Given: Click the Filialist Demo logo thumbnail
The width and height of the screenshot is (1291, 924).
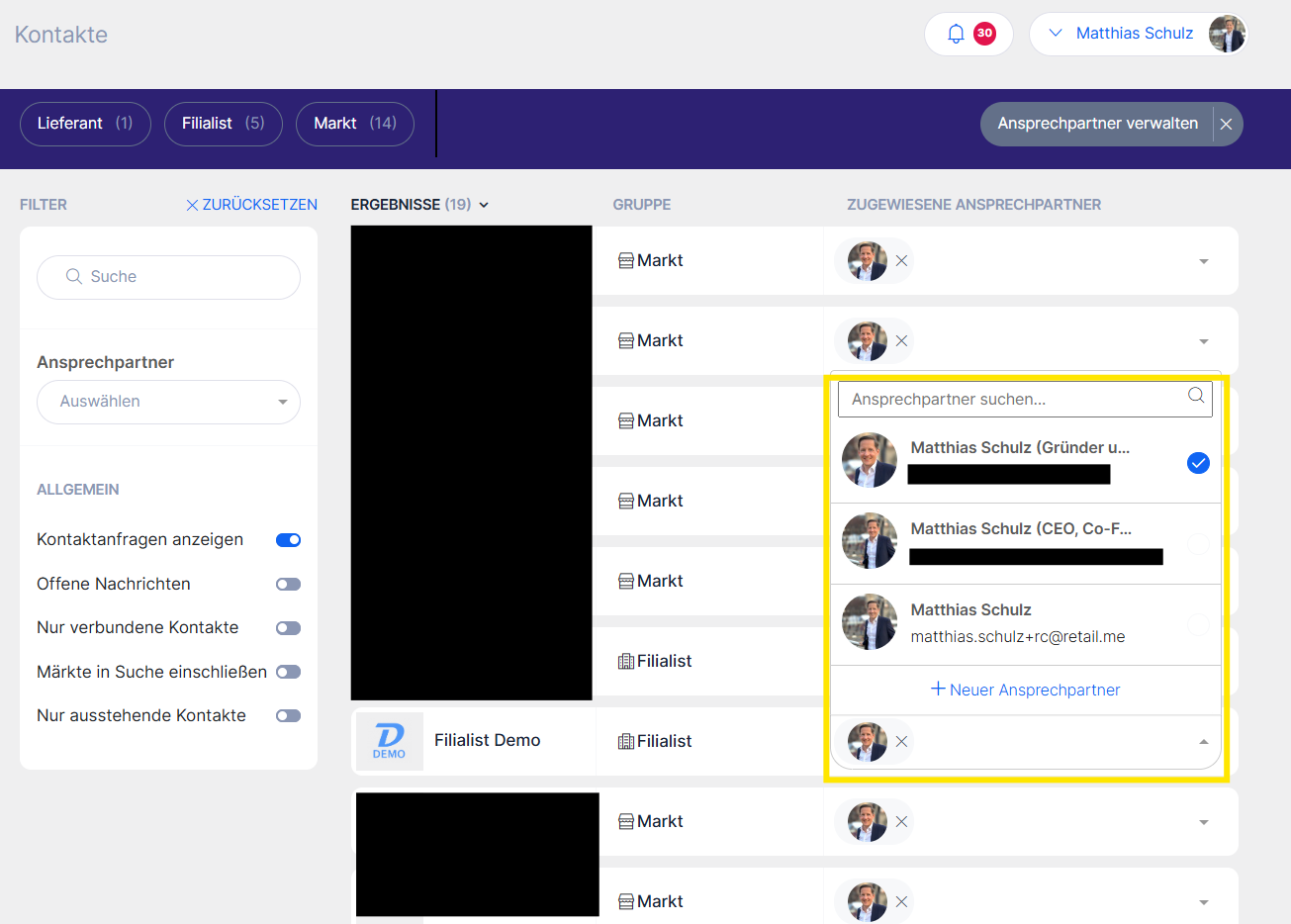Looking at the screenshot, I should (x=390, y=741).
